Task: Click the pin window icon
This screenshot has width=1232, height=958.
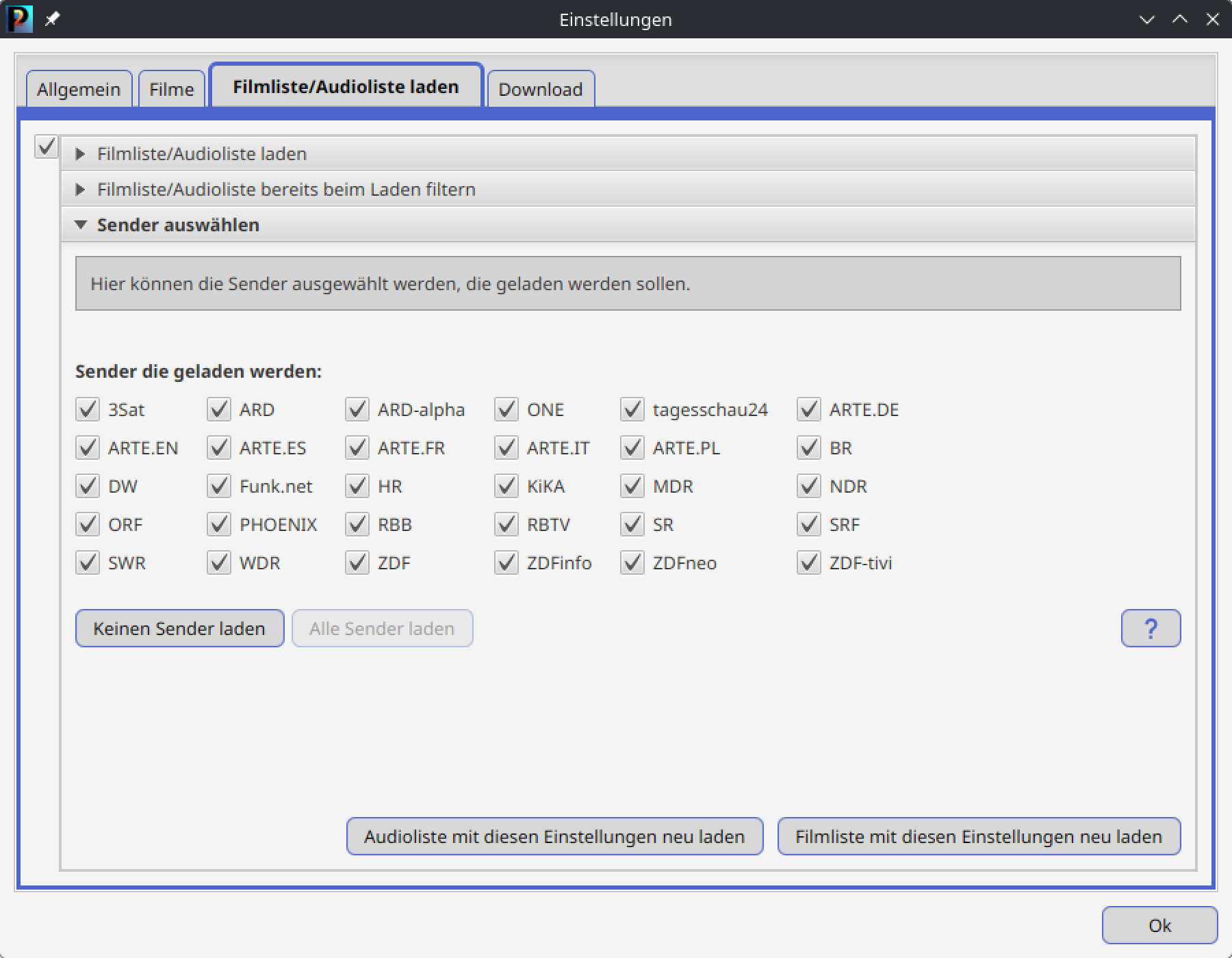Action: click(52, 19)
